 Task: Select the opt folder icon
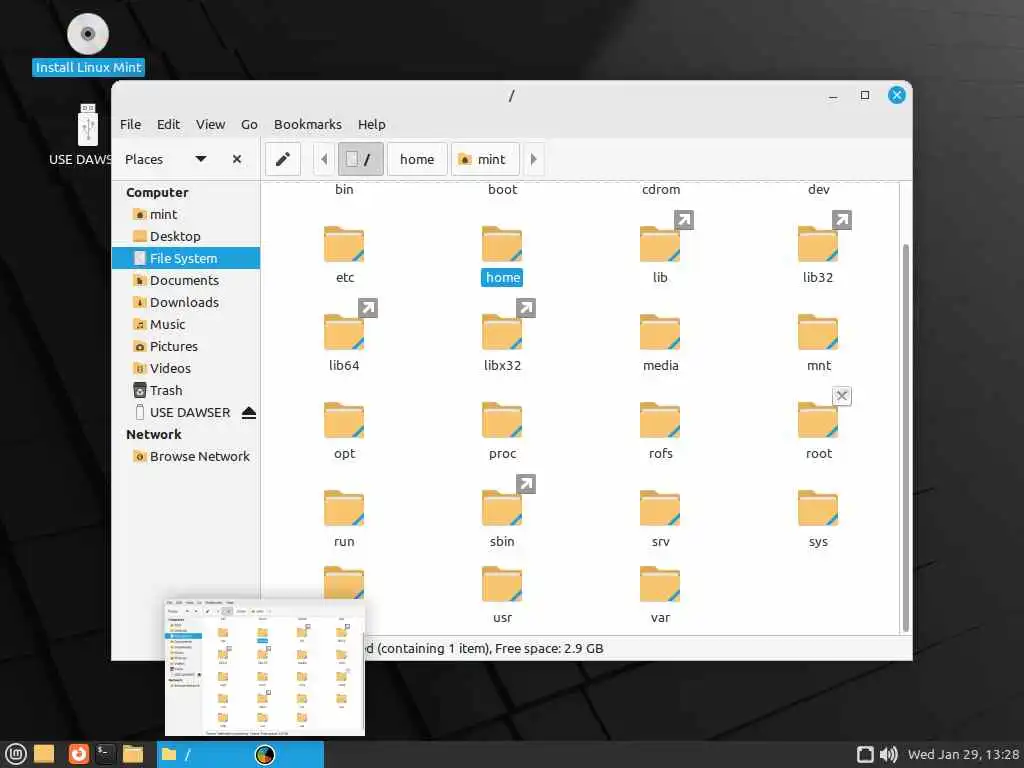tap(344, 421)
